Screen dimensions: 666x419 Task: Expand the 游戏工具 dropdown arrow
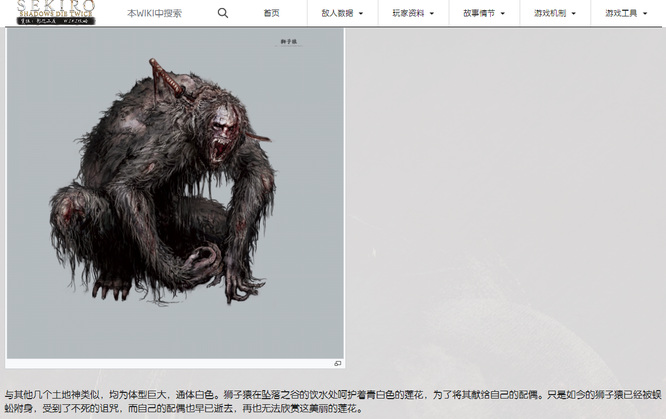pyautogui.click(x=645, y=14)
